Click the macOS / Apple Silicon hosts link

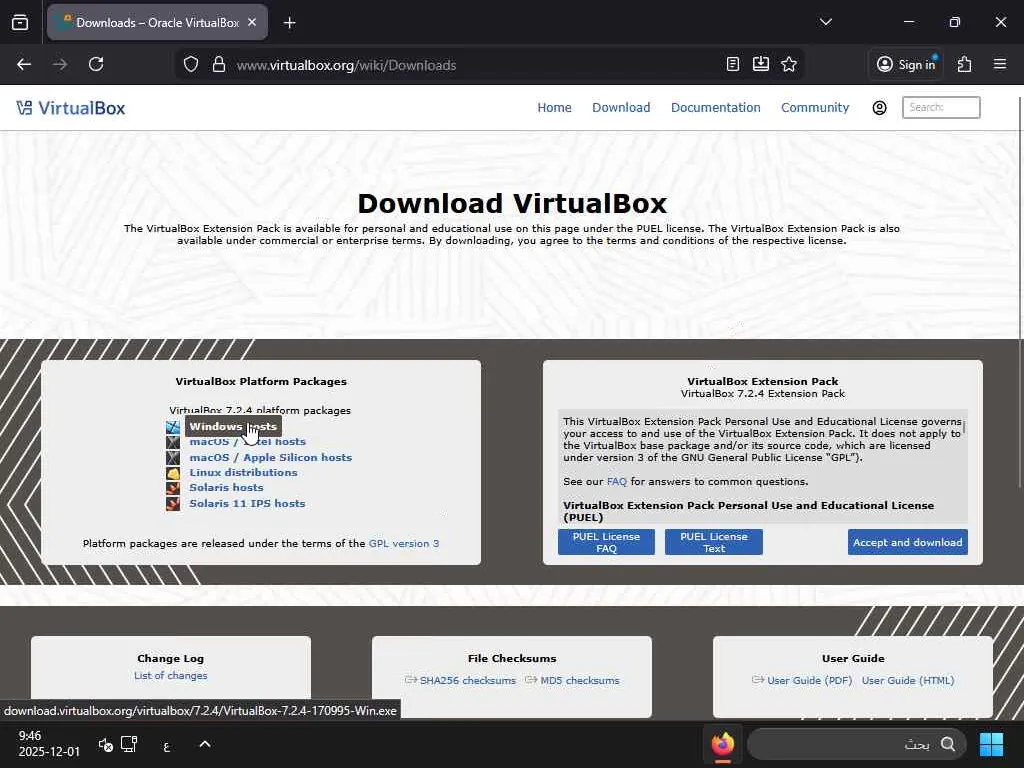tap(270, 457)
